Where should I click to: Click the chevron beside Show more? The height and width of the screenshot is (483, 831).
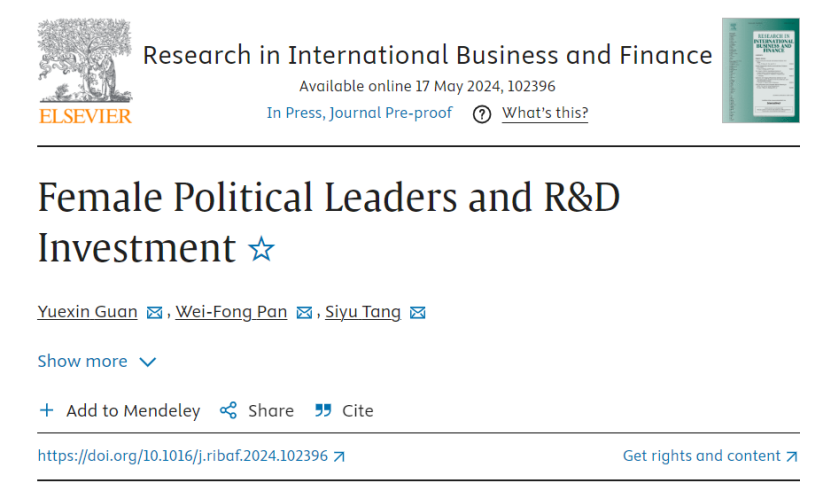pyautogui.click(x=148, y=362)
